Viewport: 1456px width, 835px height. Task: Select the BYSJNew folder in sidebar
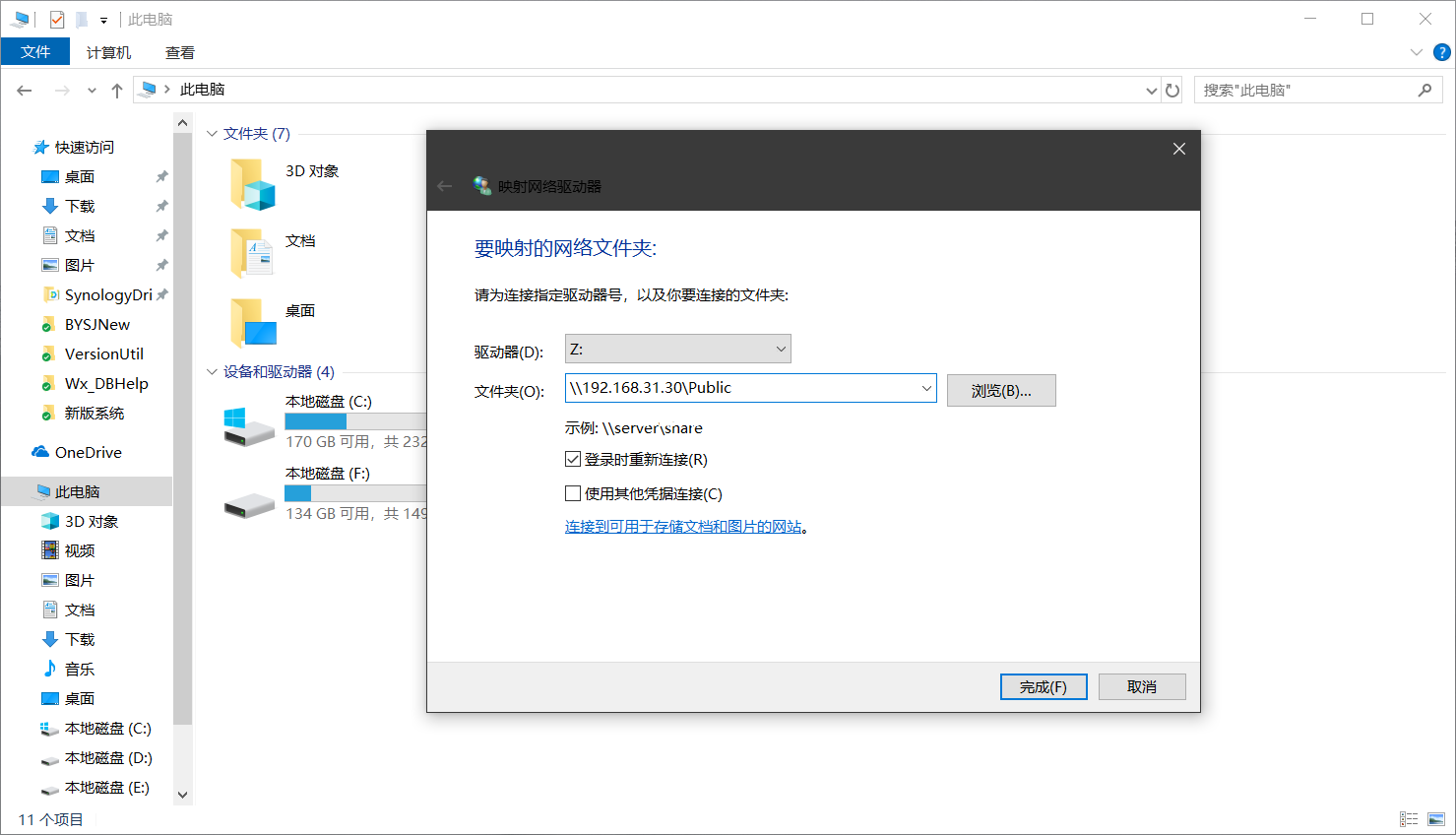point(97,325)
